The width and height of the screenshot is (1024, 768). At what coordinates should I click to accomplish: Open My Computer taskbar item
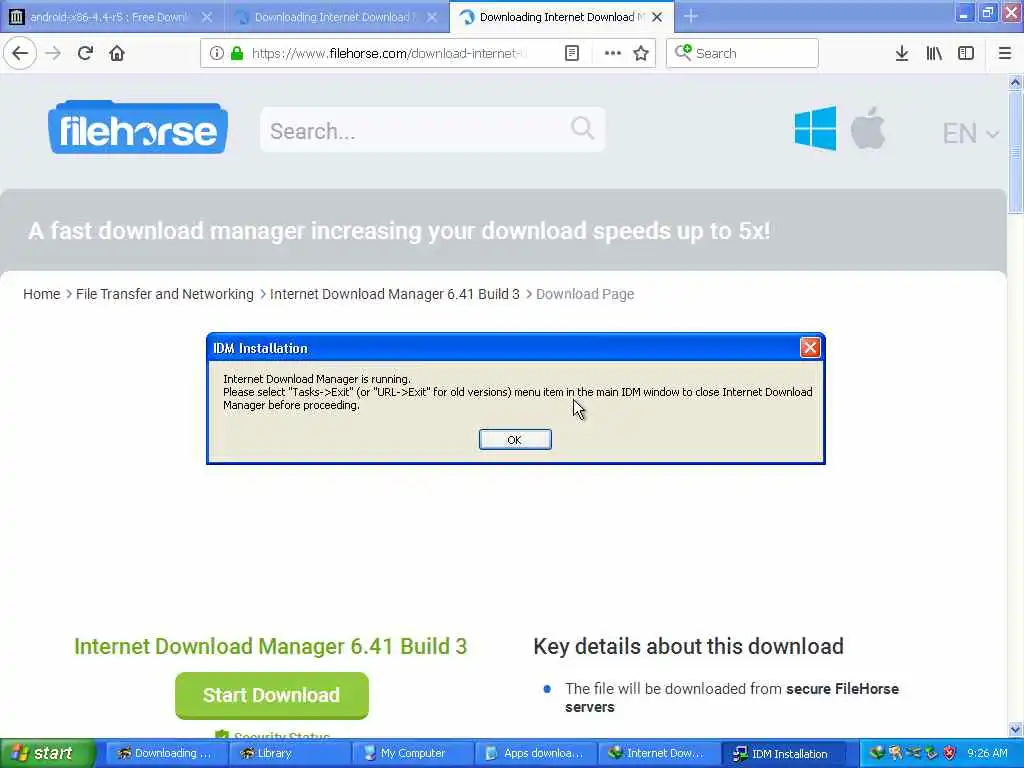411,753
